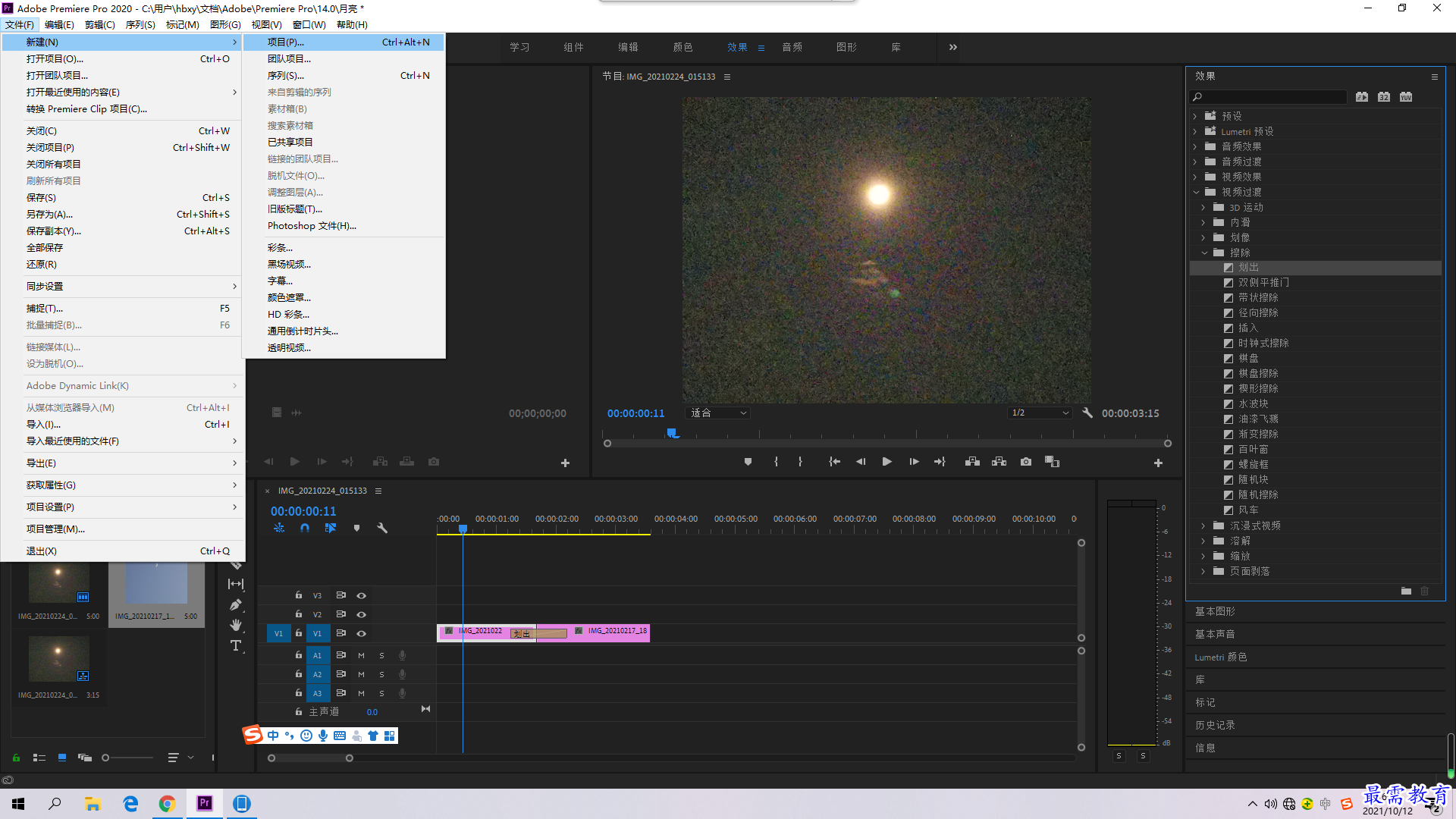Switch project panel to list view
Image resolution: width=1456 pixels, height=819 pixels.
(39, 758)
